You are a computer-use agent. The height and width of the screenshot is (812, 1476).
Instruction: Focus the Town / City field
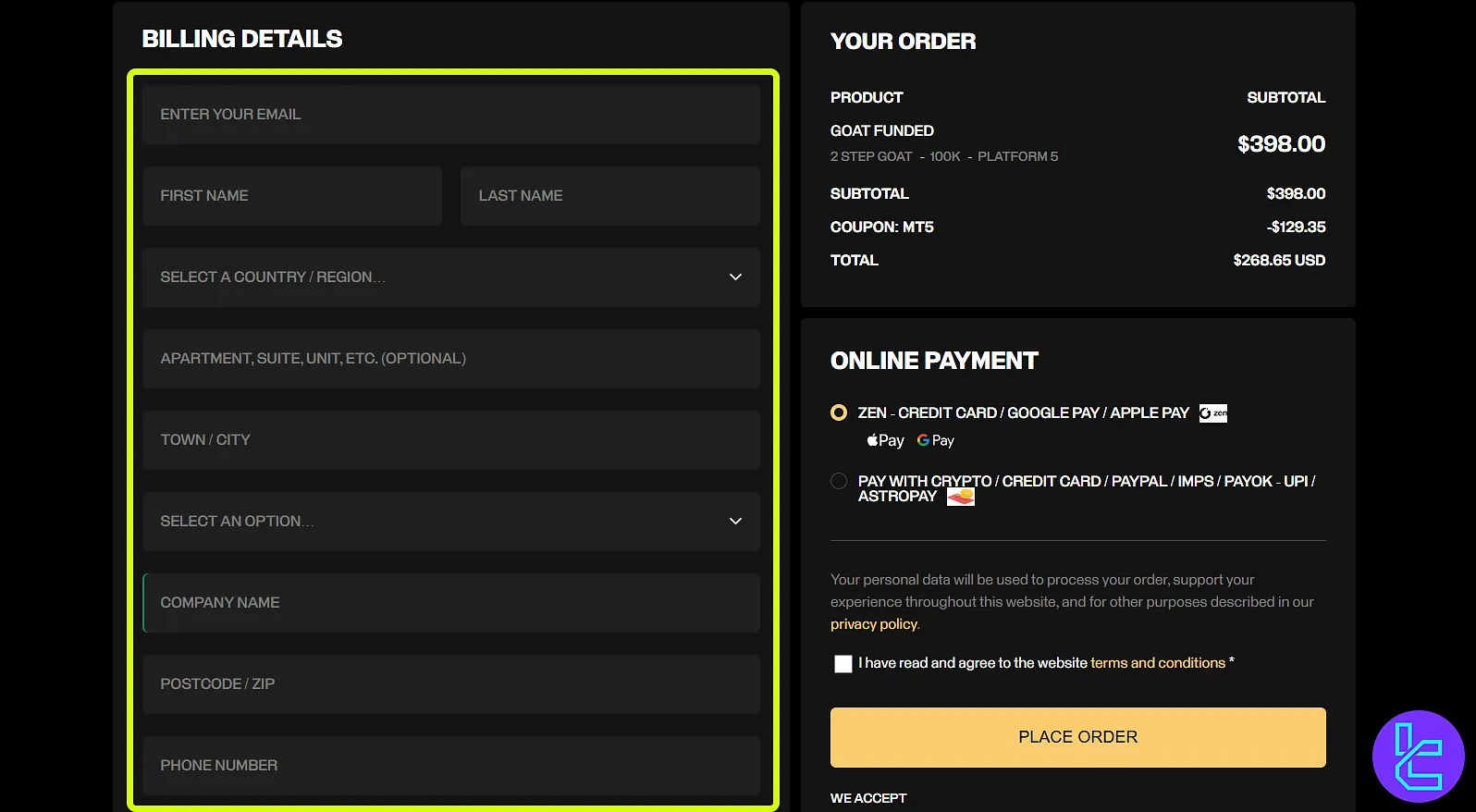tap(450, 440)
